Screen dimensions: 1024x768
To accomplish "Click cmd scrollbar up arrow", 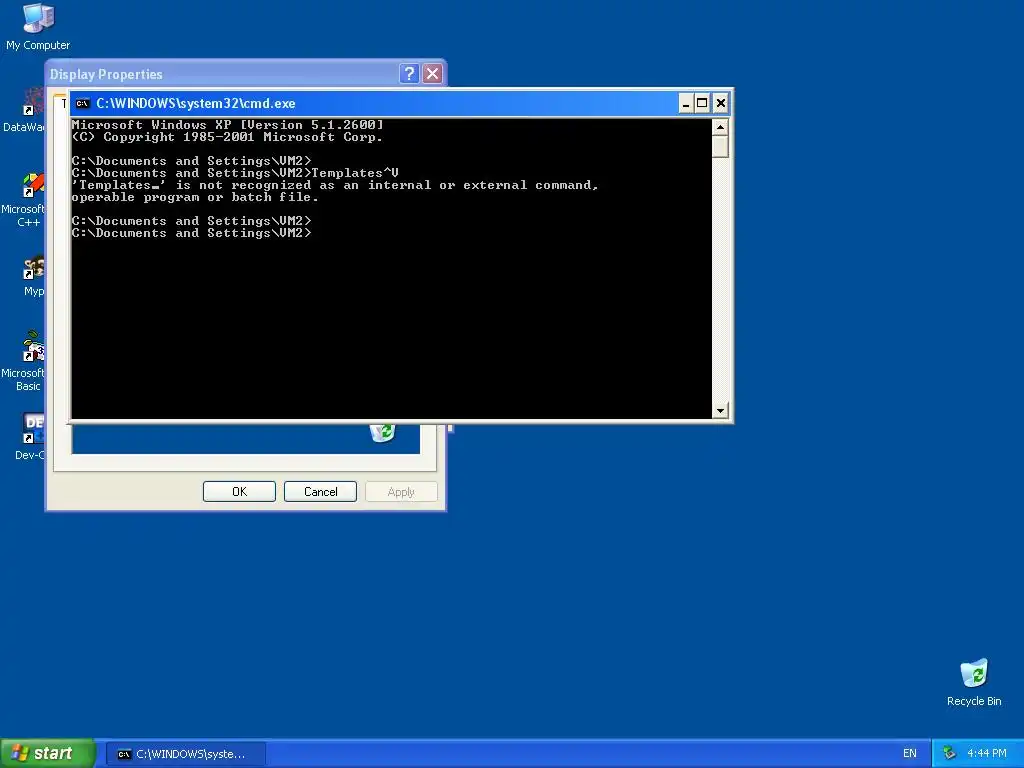I will (x=720, y=127).
